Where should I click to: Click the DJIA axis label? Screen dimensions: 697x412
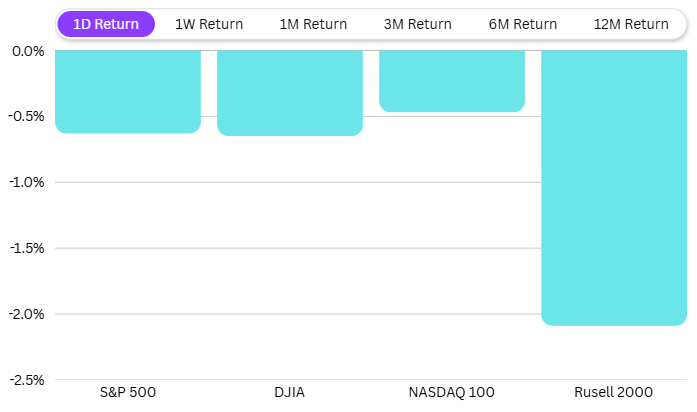[290, 391]
